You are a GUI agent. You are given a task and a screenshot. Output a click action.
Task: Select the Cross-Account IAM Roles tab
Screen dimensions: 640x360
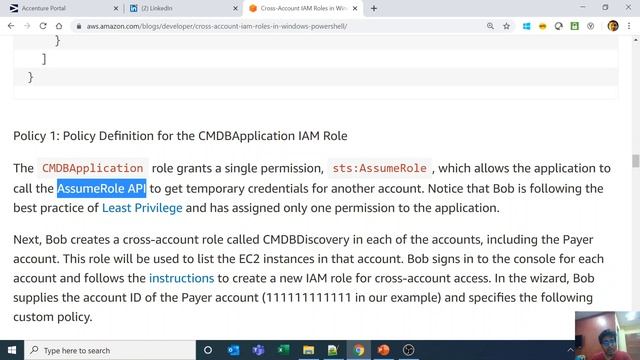303,8
